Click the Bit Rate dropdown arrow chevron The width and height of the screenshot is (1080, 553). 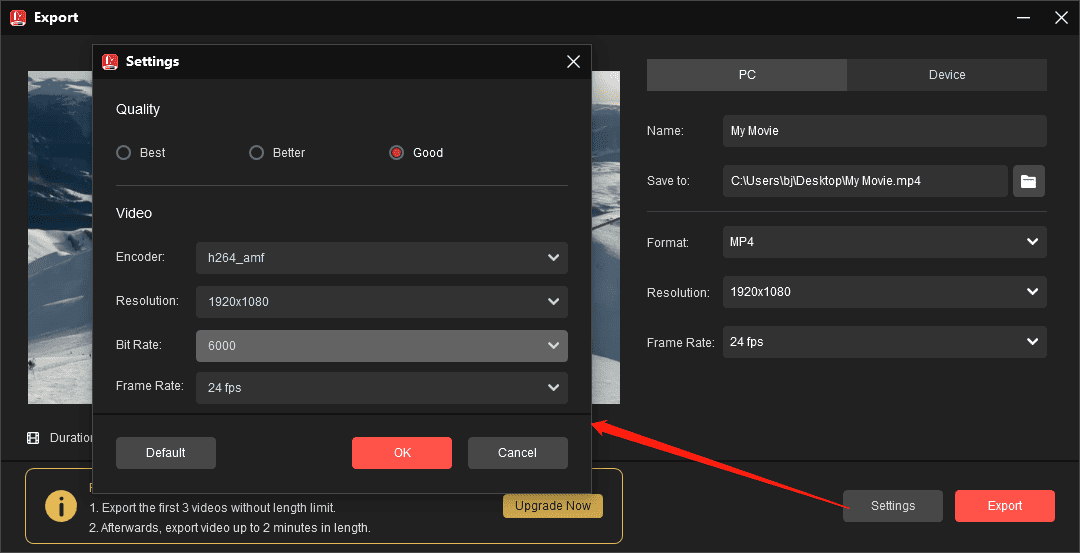click(553, 346)
